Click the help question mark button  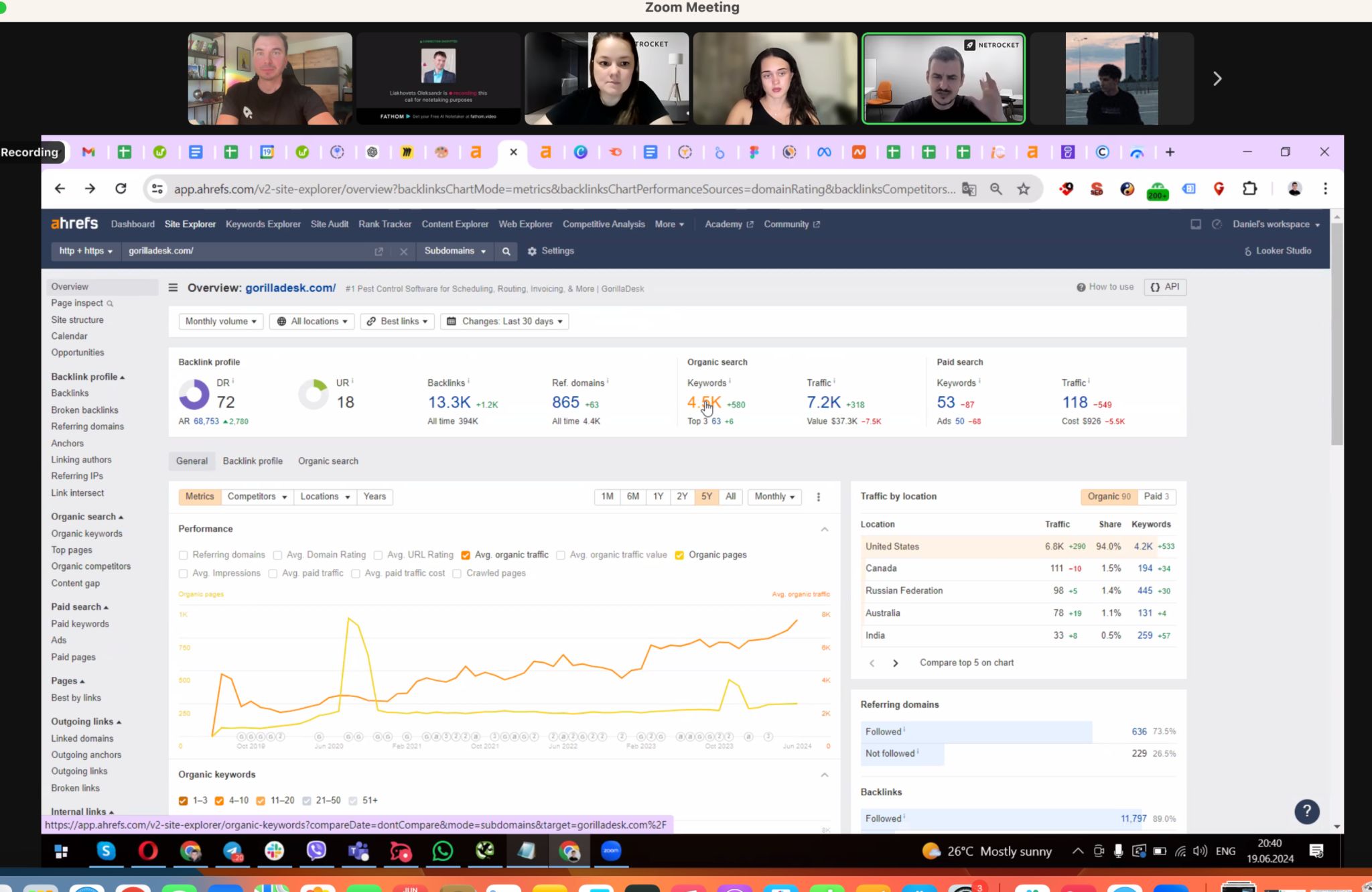pyautogui.click(x=1306, y=812)
